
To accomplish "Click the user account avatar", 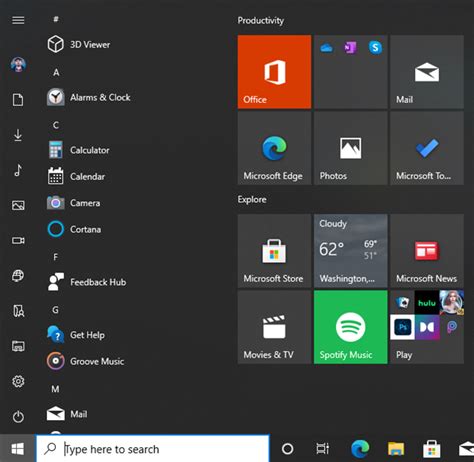I will coord(18,64).
